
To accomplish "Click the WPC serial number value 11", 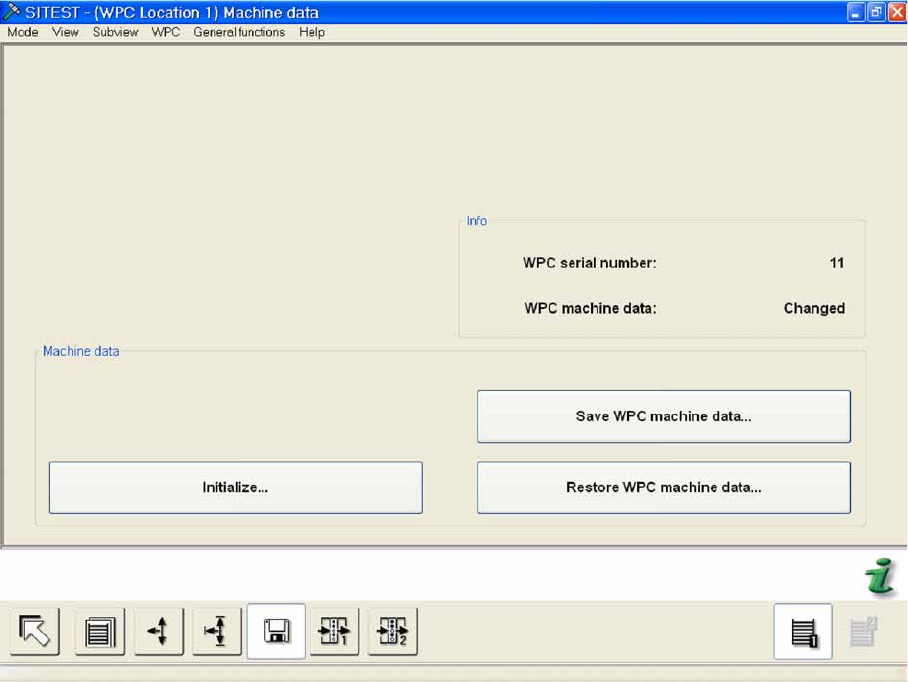I will (836, 263).
